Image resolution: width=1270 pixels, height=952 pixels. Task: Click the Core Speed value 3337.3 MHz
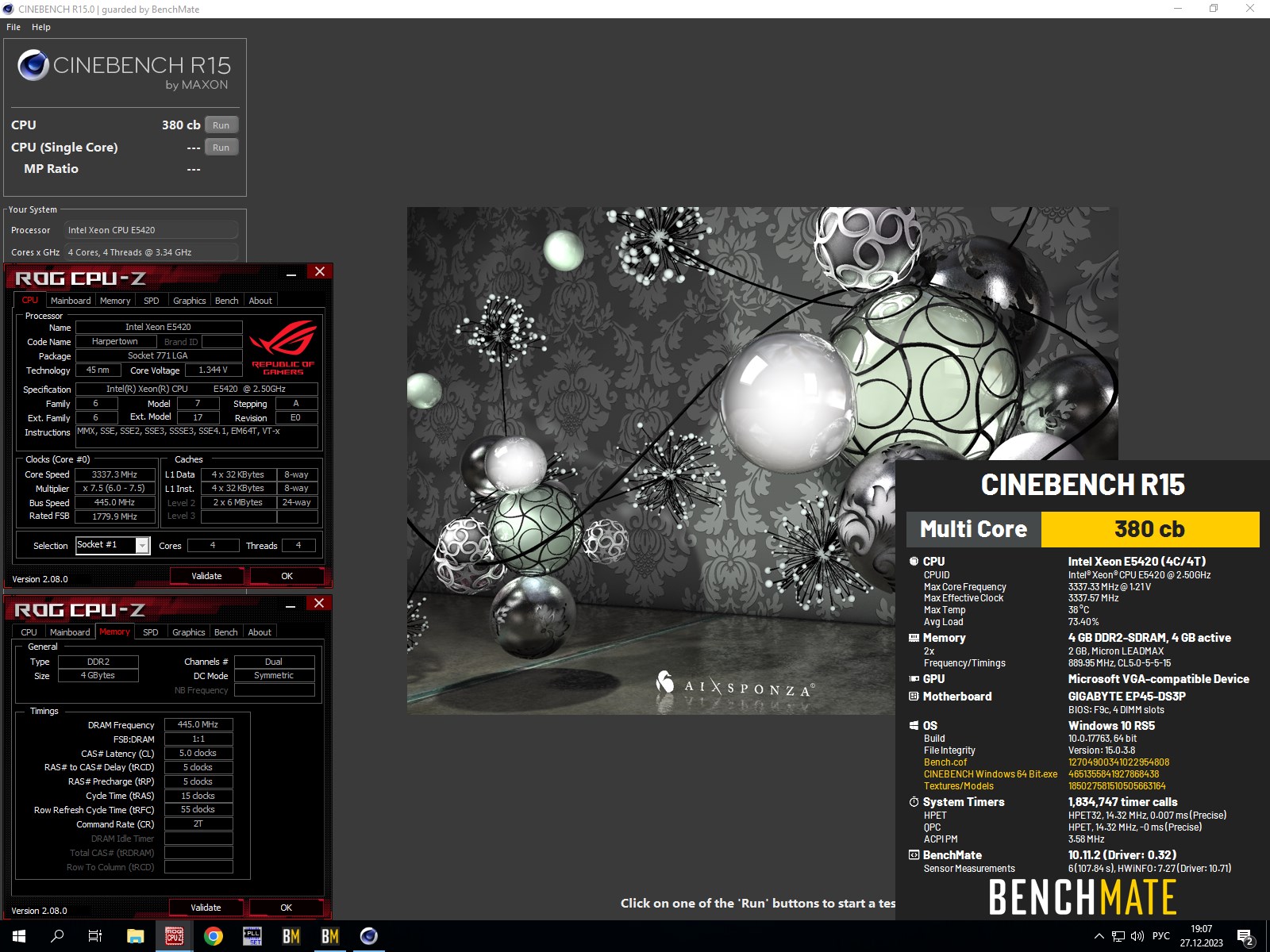point(114,474)
